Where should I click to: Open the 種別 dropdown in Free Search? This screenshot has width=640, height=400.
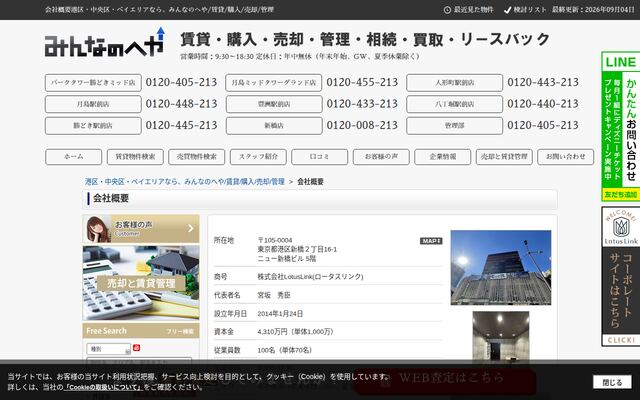point(109,349)
